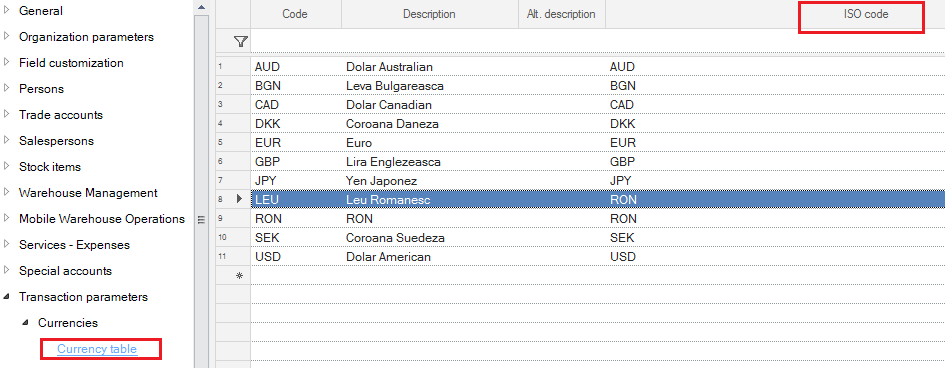The width and height of the screenshot is (945, 368).
Task: Click the Yen Japonez description cell
Action: pos(430,181)
